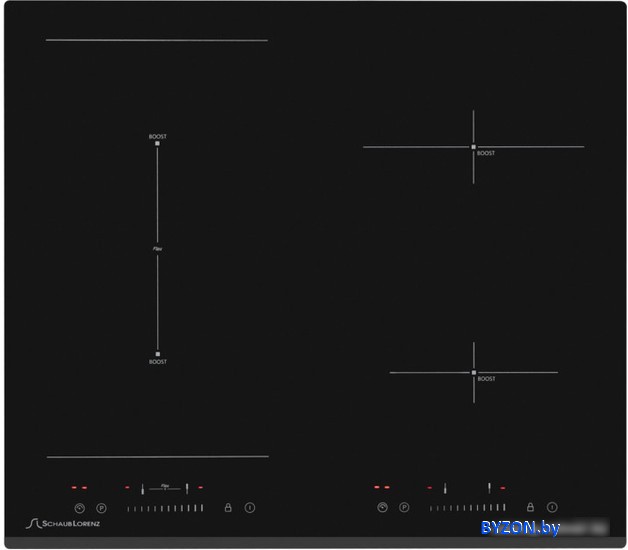The height and width of the screenshot is (550, 628).
Task: Select the right rear zone selector
Action: click(489, 488)
